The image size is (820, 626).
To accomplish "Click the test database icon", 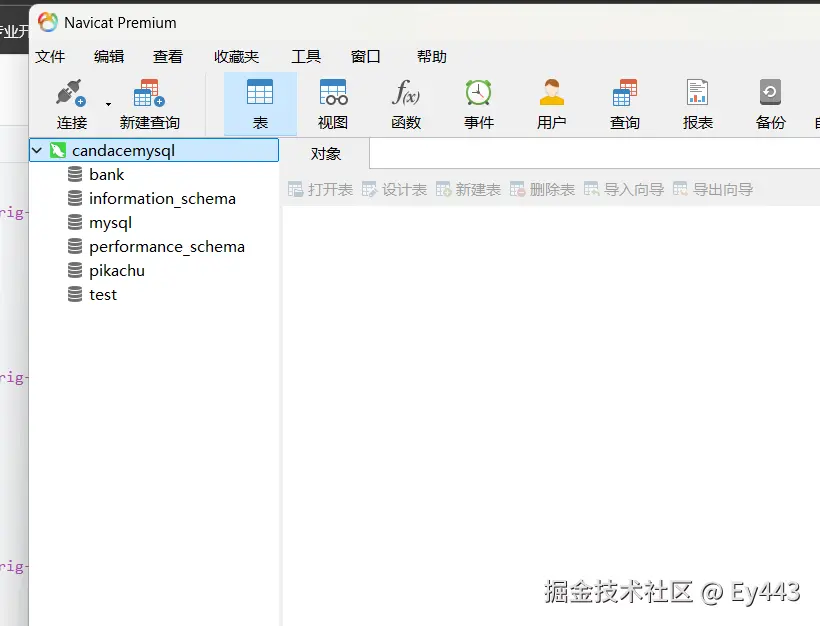I will pos(75,294).
